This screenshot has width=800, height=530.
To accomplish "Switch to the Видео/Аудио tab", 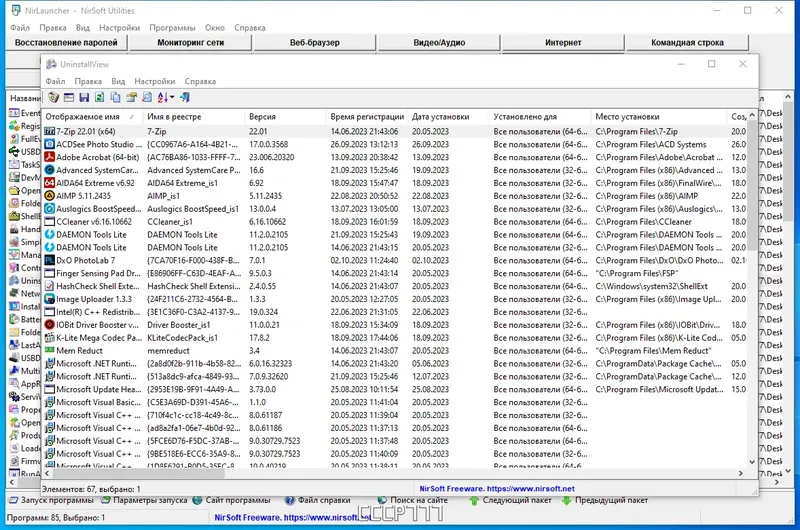I will (x=439, y=43).
